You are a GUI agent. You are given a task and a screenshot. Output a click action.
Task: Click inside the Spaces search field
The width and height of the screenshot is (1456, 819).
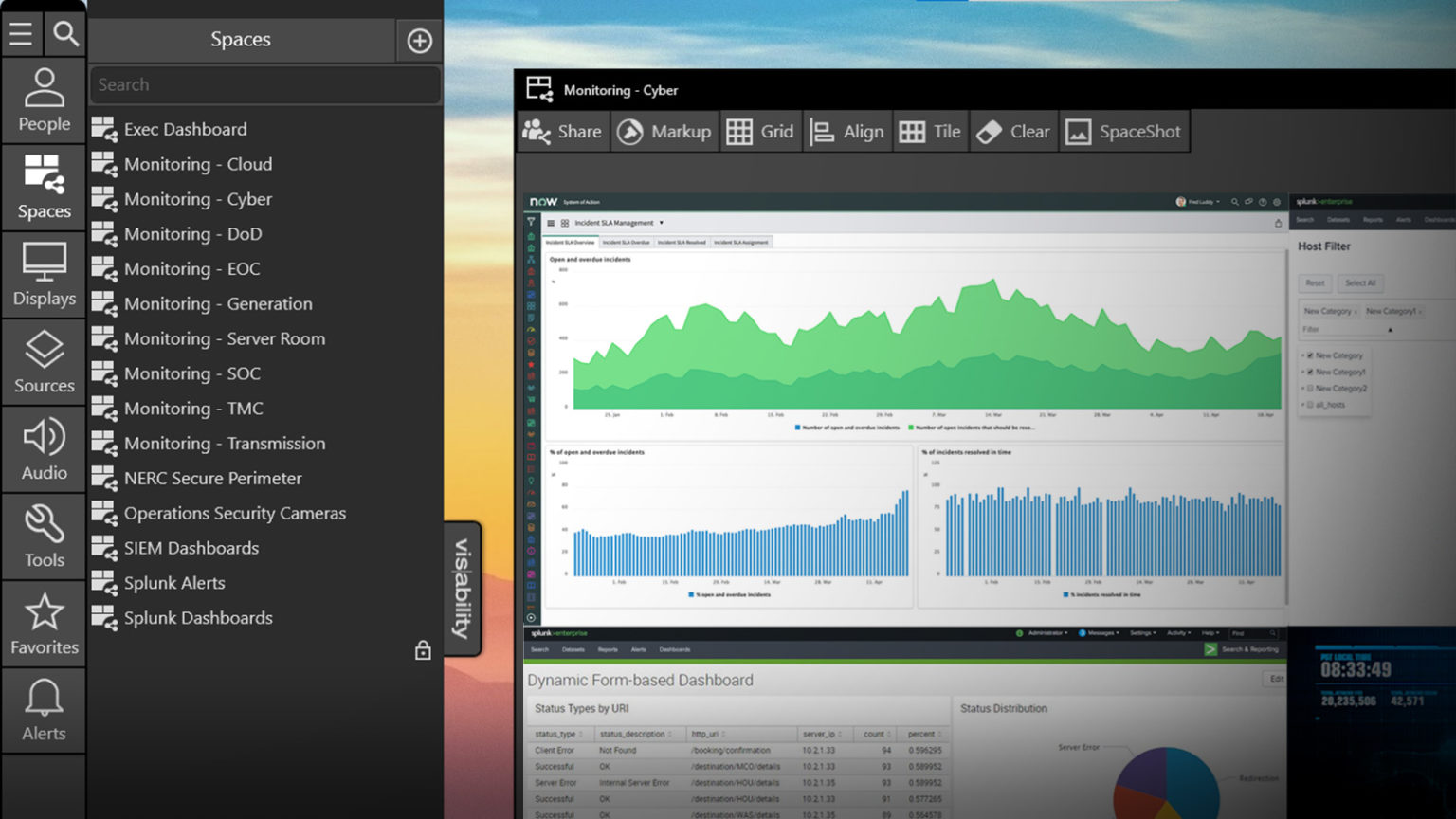(264, 84)
